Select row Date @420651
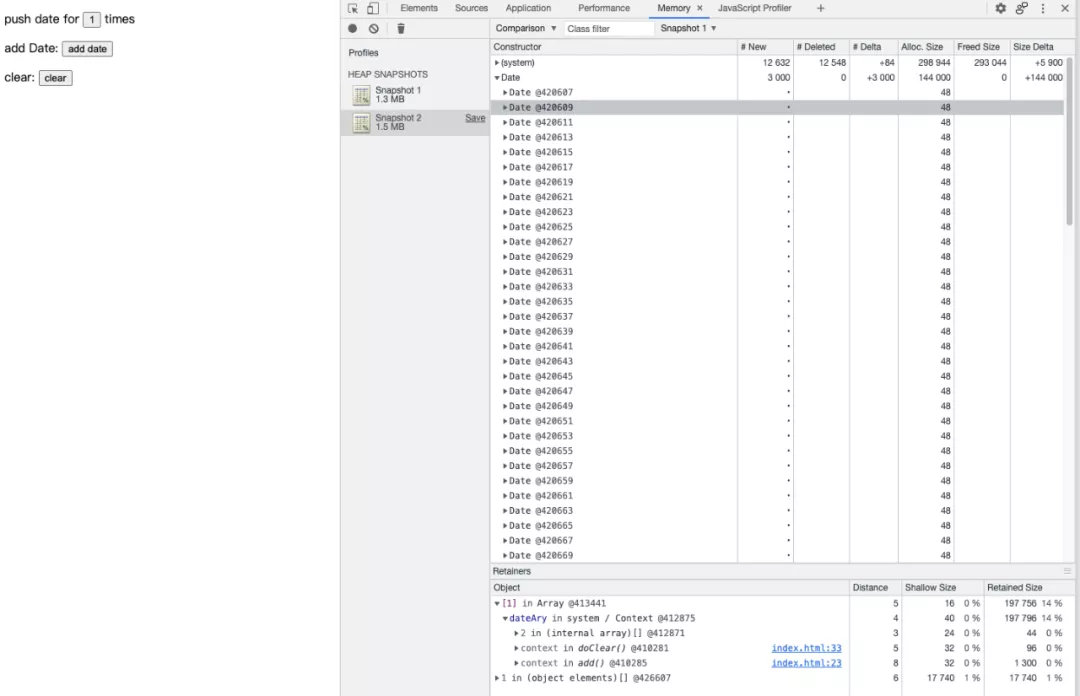Image resolution: width=1080 pixels, height=696 pixels. point(777,421)
